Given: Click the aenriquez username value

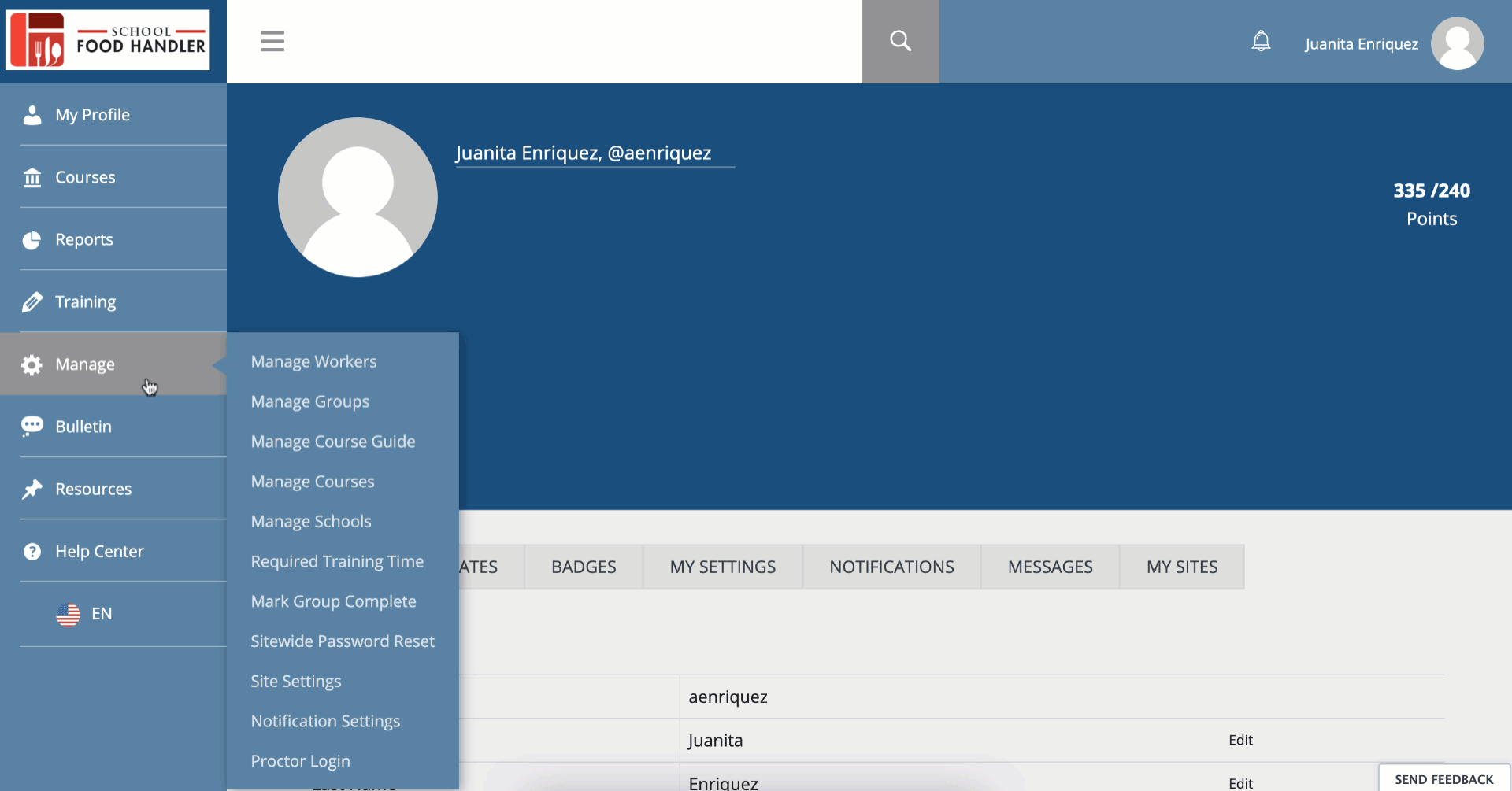Looking at the screenshot, I should pyautogui.click(x=728, y=697).
